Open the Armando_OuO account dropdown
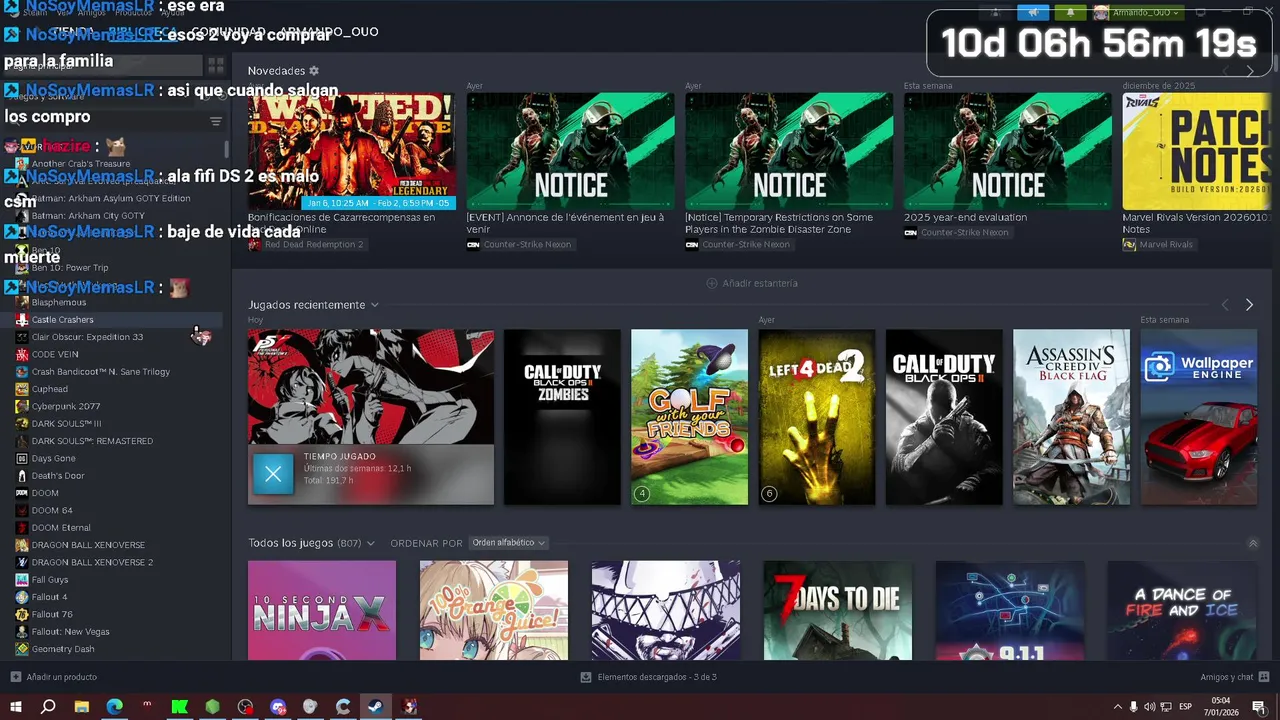This screenshot has width=1280, height=720. tap(1137, 12)
